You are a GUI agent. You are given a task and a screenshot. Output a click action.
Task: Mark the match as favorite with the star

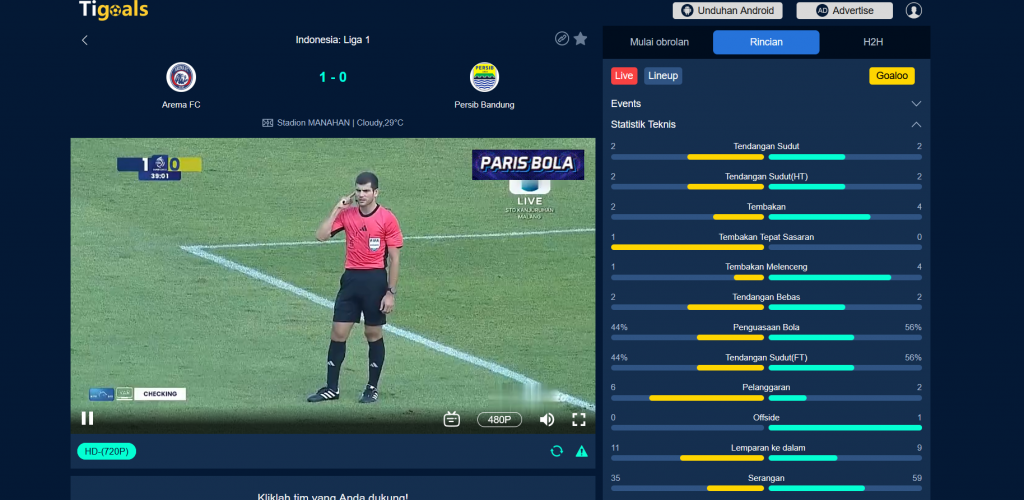click(x=580, y=39)
